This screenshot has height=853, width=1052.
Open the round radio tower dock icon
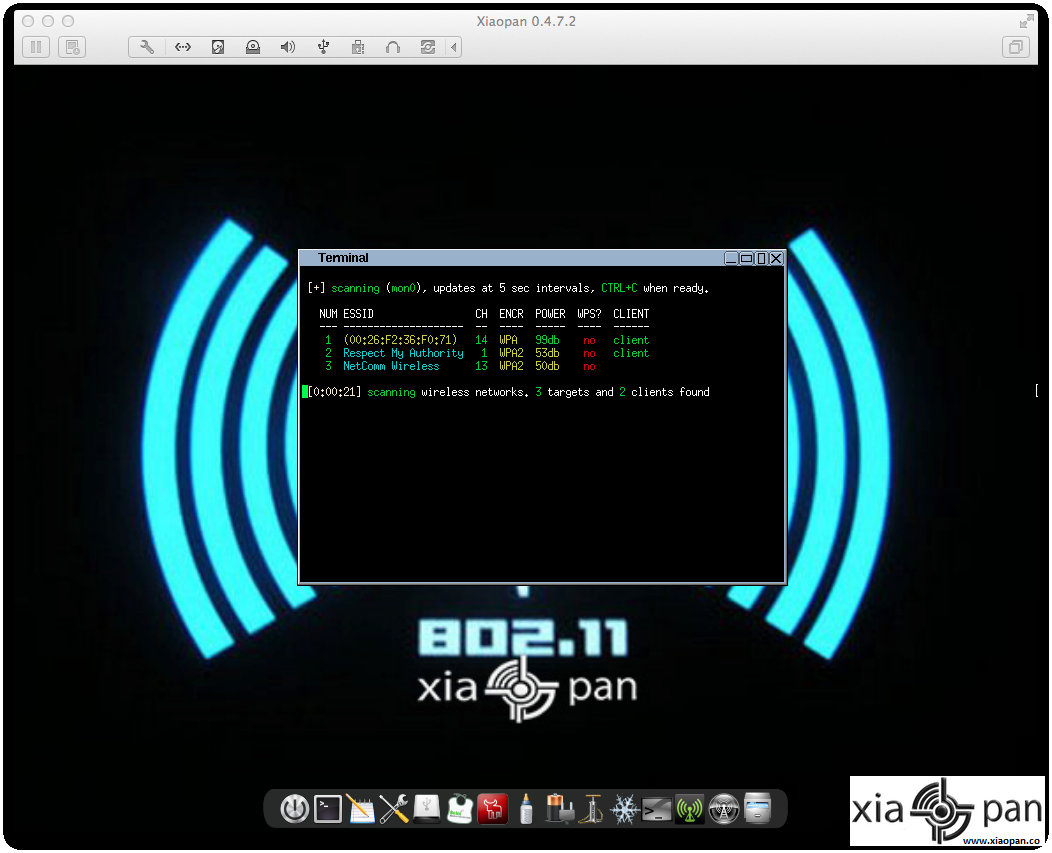click(x=723, y=809)
